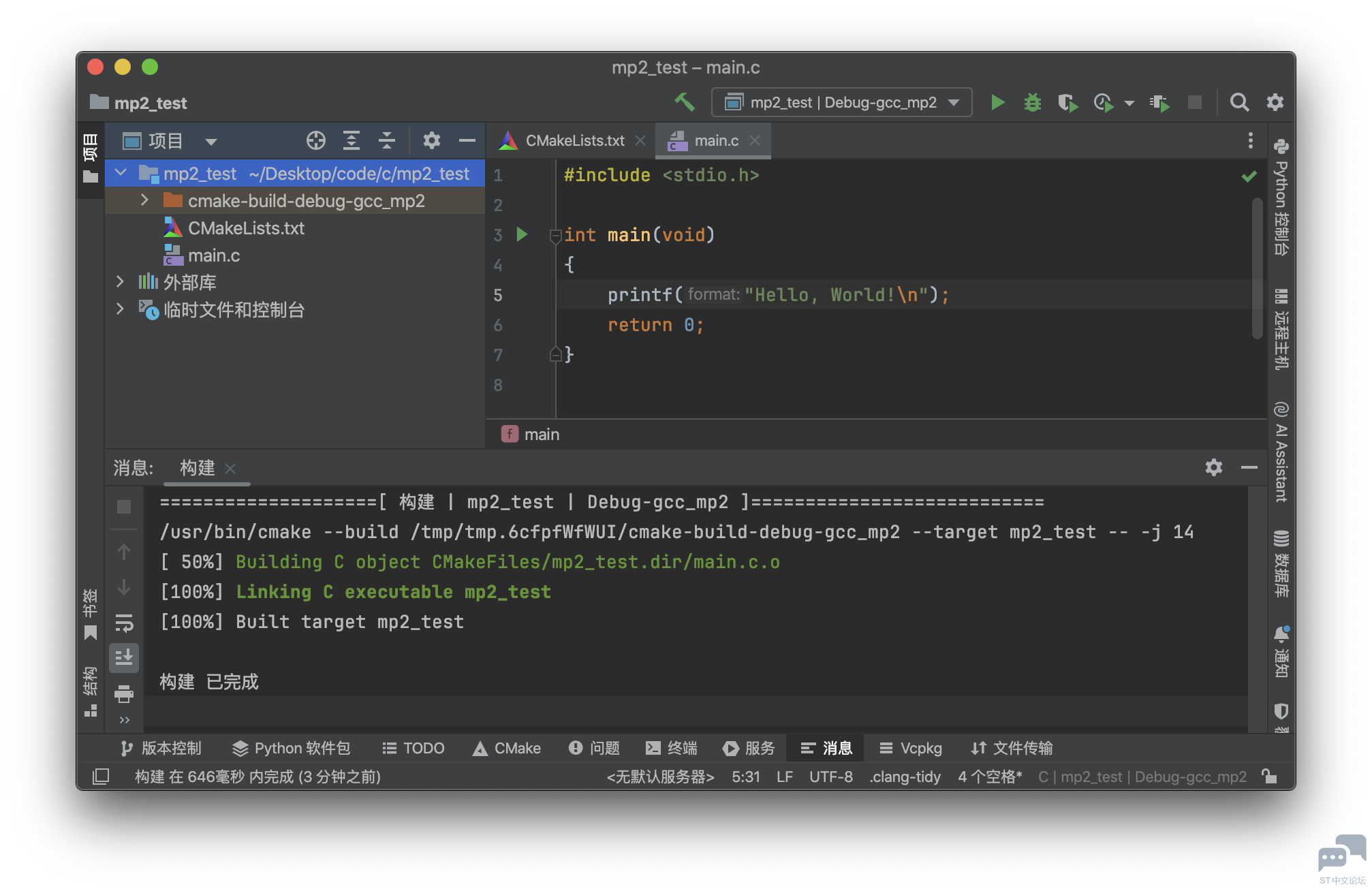Open Python 控制台 right sidebar tab
Viewport: 1372px width, 891px height.
[x=1281, y=197]
